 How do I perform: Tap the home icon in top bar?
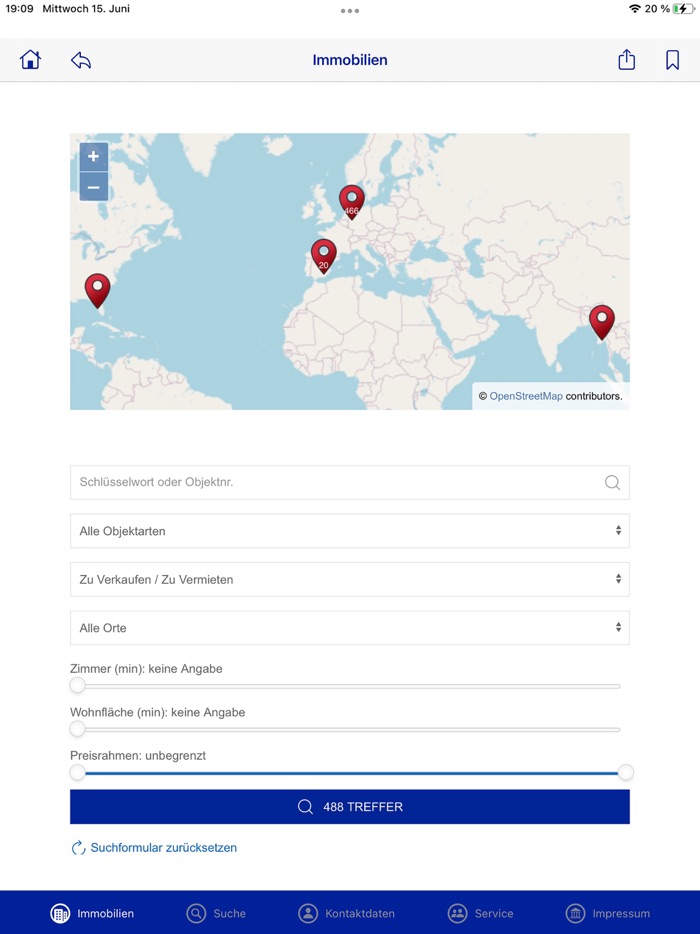coord(30,60)
